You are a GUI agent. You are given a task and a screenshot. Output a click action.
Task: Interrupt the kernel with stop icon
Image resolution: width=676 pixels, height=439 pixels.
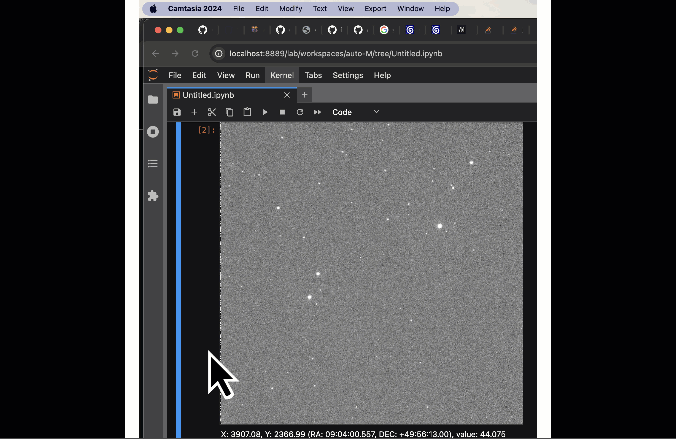[x=282, y=112]
